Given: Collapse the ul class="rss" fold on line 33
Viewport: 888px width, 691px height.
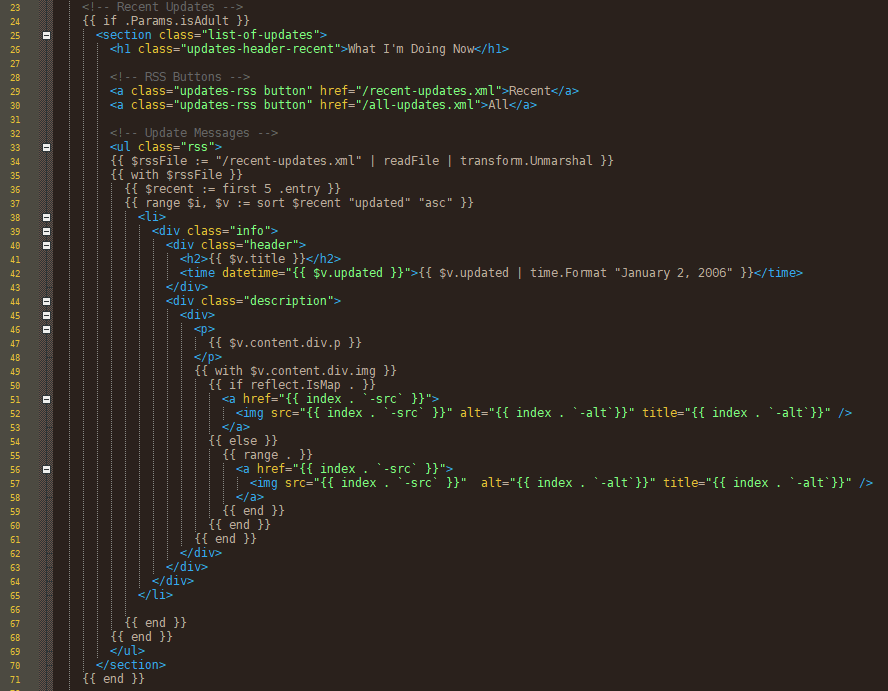Looking at the screenshot, I should [x=46, y=146].
